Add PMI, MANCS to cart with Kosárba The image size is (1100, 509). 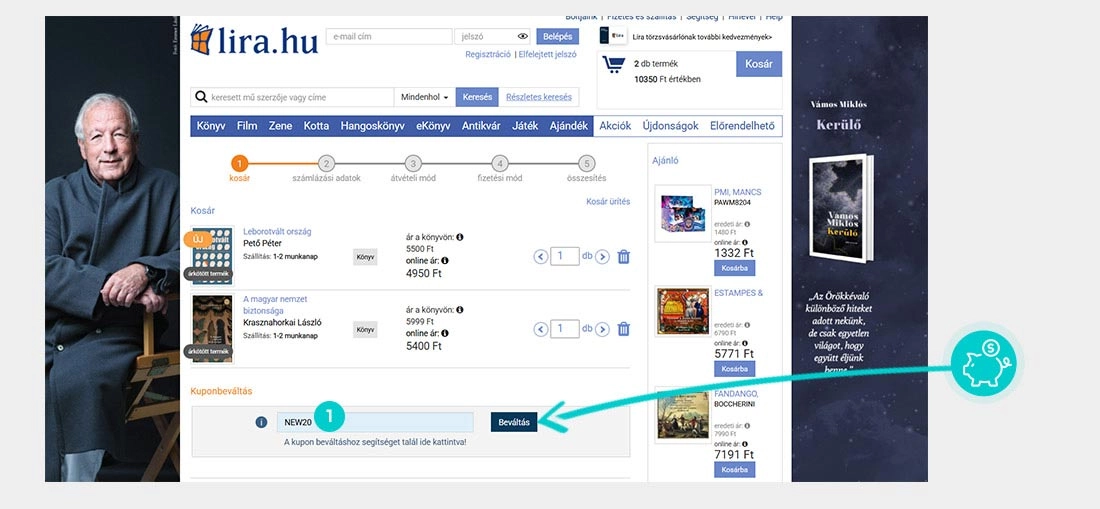coord(735,268)
